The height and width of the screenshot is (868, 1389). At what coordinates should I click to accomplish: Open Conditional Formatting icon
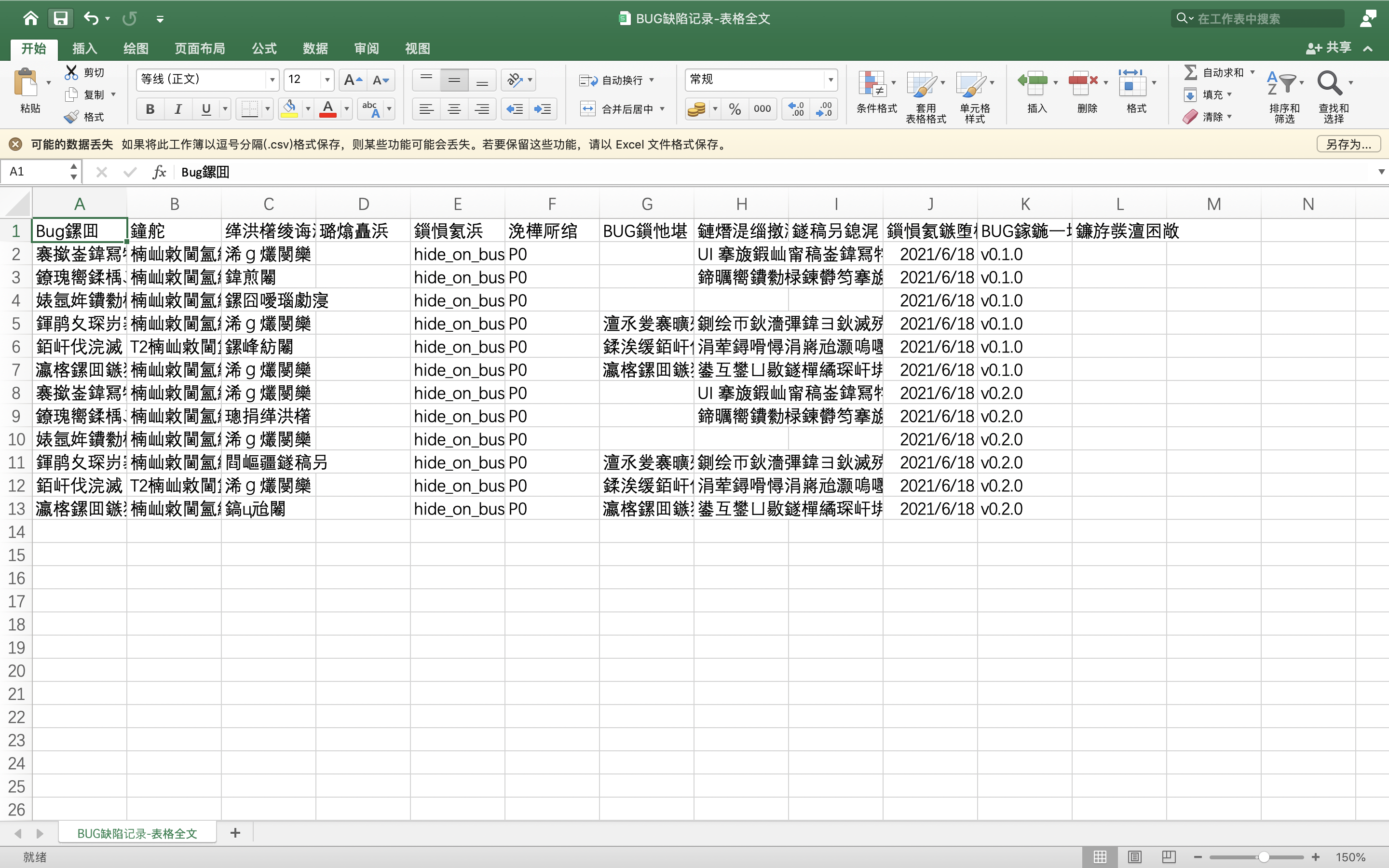coord(872,84)
